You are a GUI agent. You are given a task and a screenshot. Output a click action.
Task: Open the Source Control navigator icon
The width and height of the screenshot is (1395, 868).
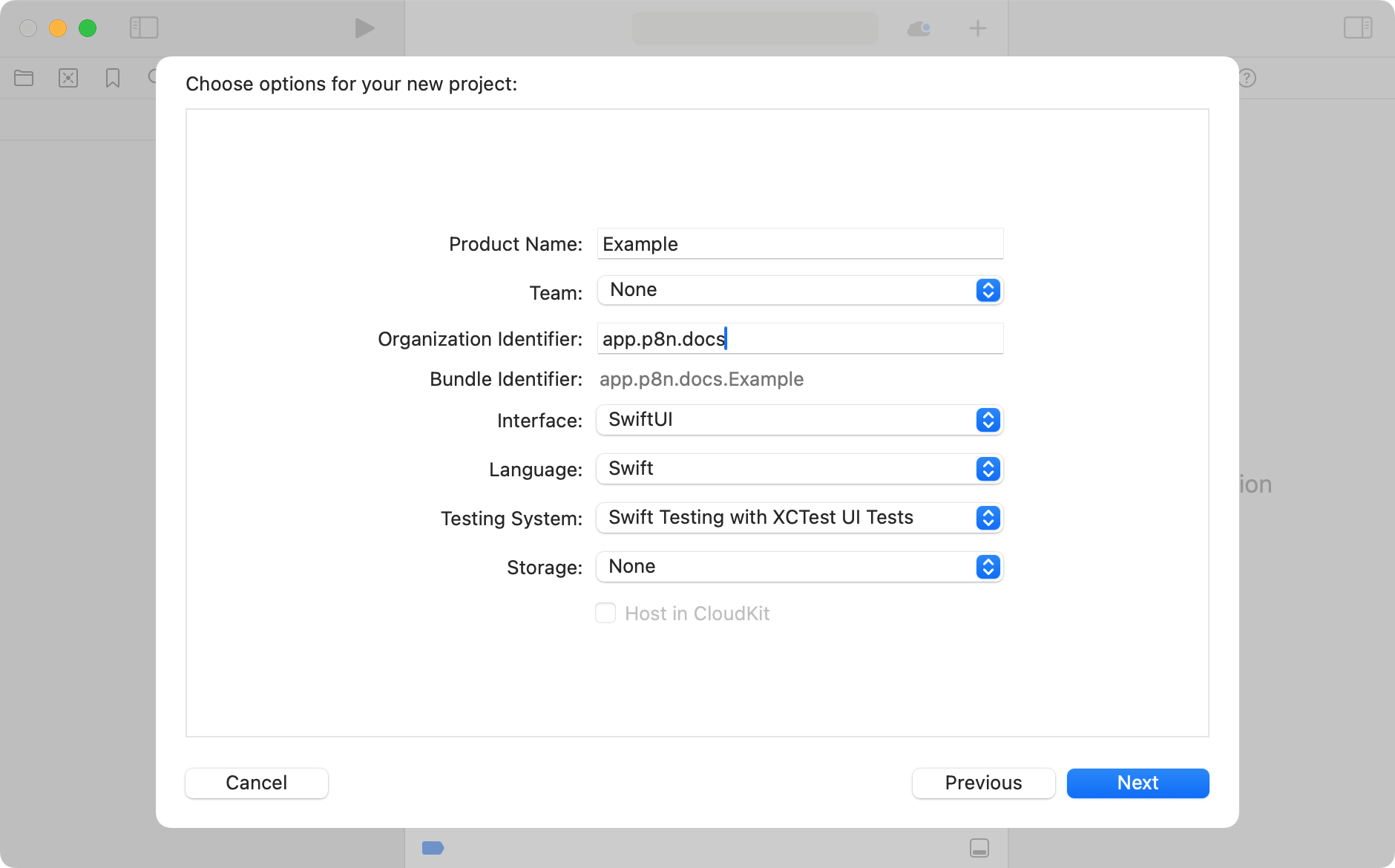(x=68, y=78)
